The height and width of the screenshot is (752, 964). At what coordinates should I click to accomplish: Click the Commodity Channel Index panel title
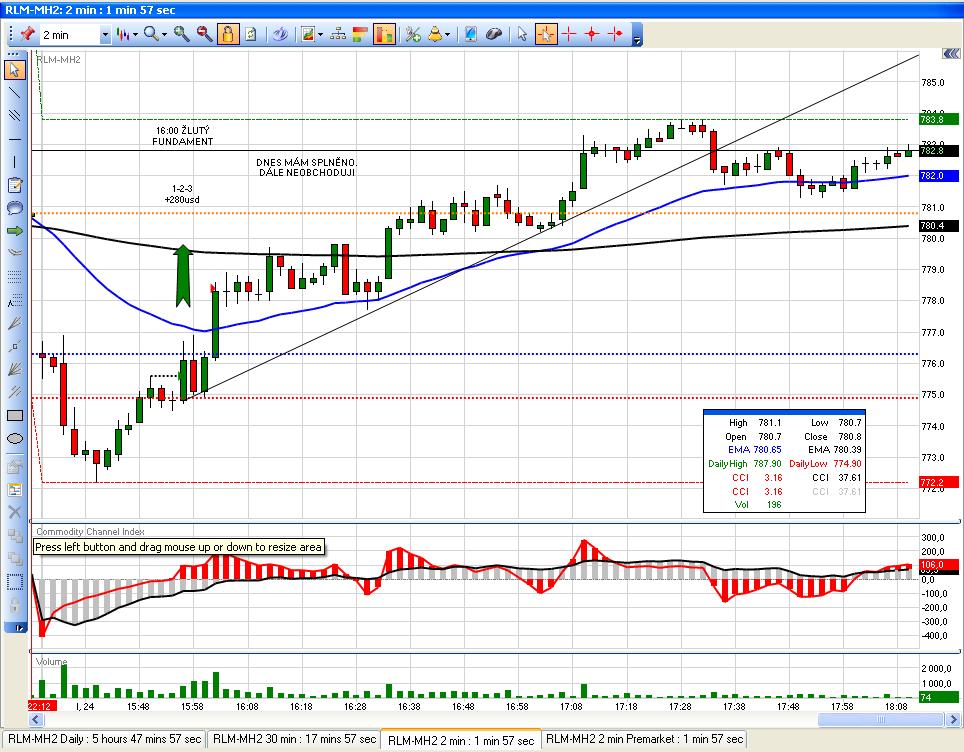click(90, 531)
